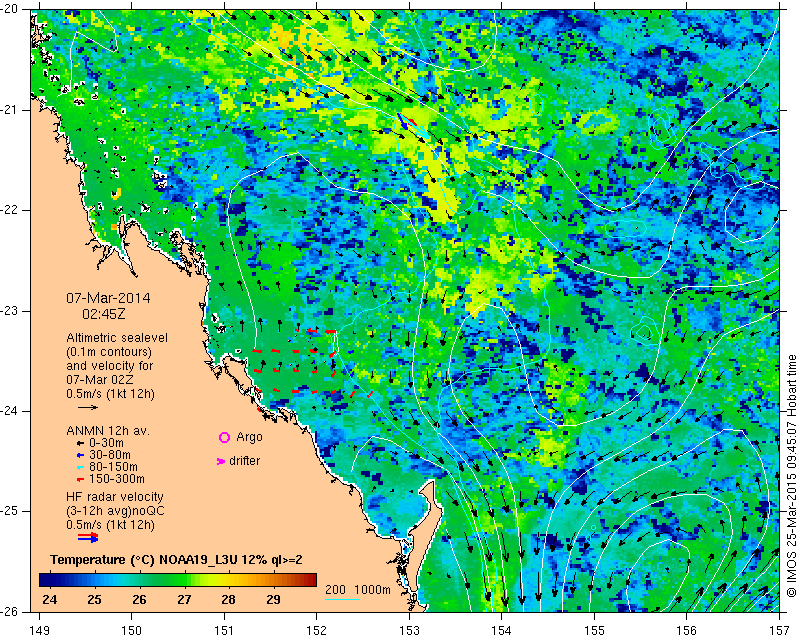Click the black 0-30m ANMN arrow symbol
Screen dimensions: 800x640
click(x=80, y=444)
